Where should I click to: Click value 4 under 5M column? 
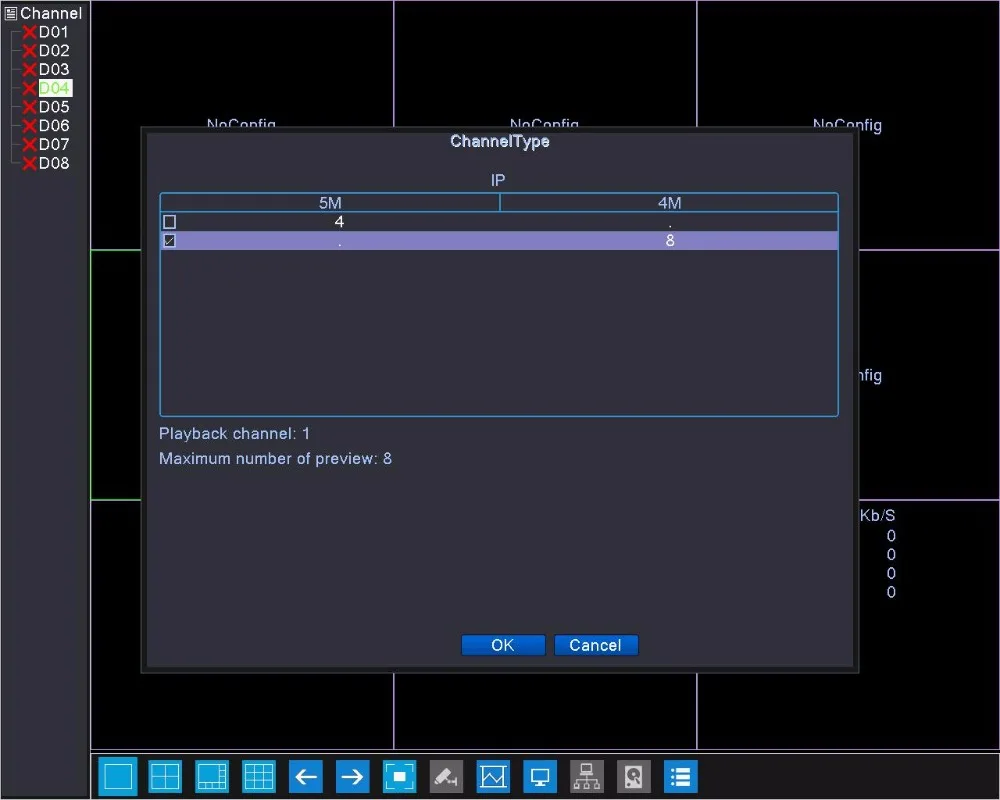(339, 222)
